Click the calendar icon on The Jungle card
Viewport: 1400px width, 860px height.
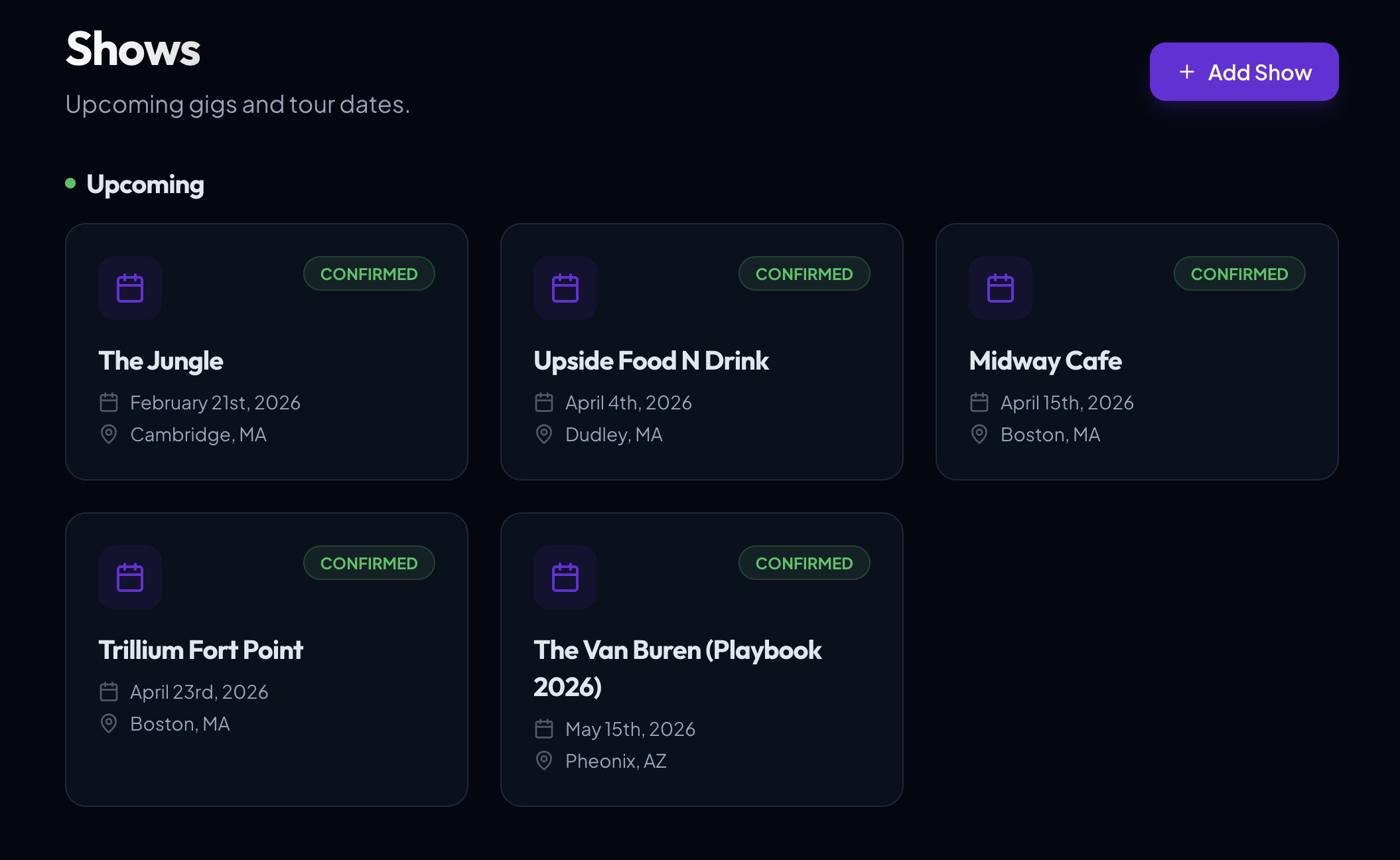coord(130,288)
